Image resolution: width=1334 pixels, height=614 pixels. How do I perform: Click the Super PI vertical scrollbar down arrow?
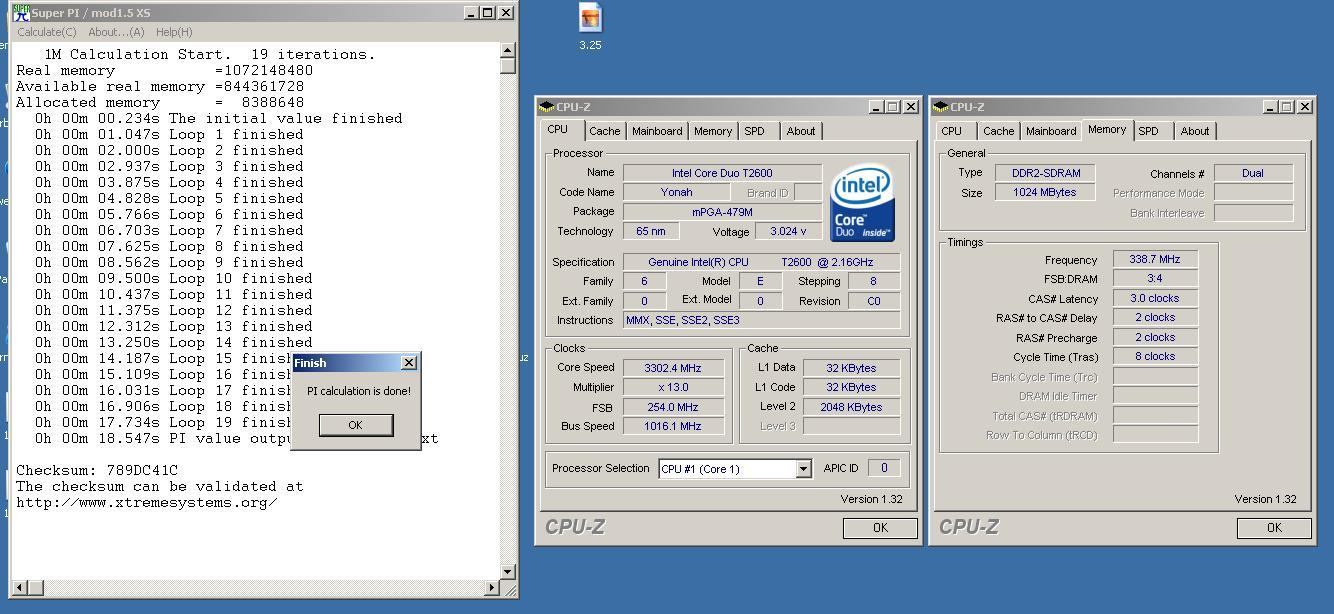[507, 572]
